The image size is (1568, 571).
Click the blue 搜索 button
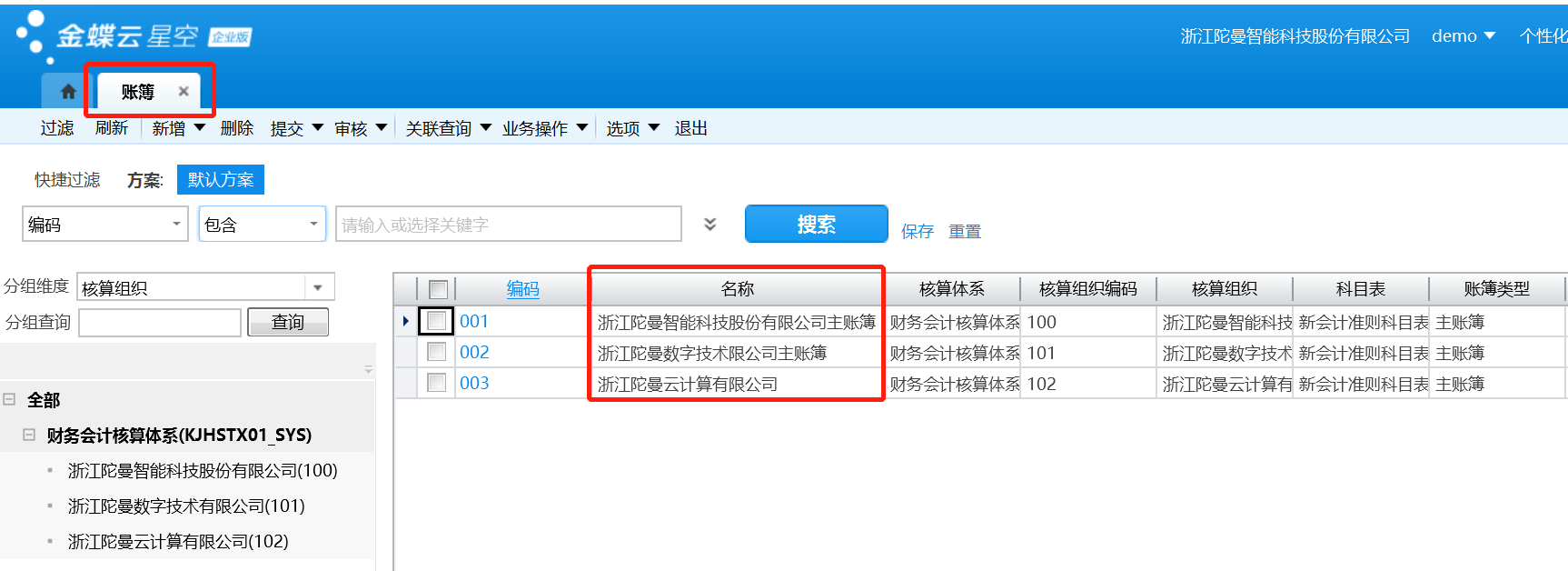(x=817, y=224)
